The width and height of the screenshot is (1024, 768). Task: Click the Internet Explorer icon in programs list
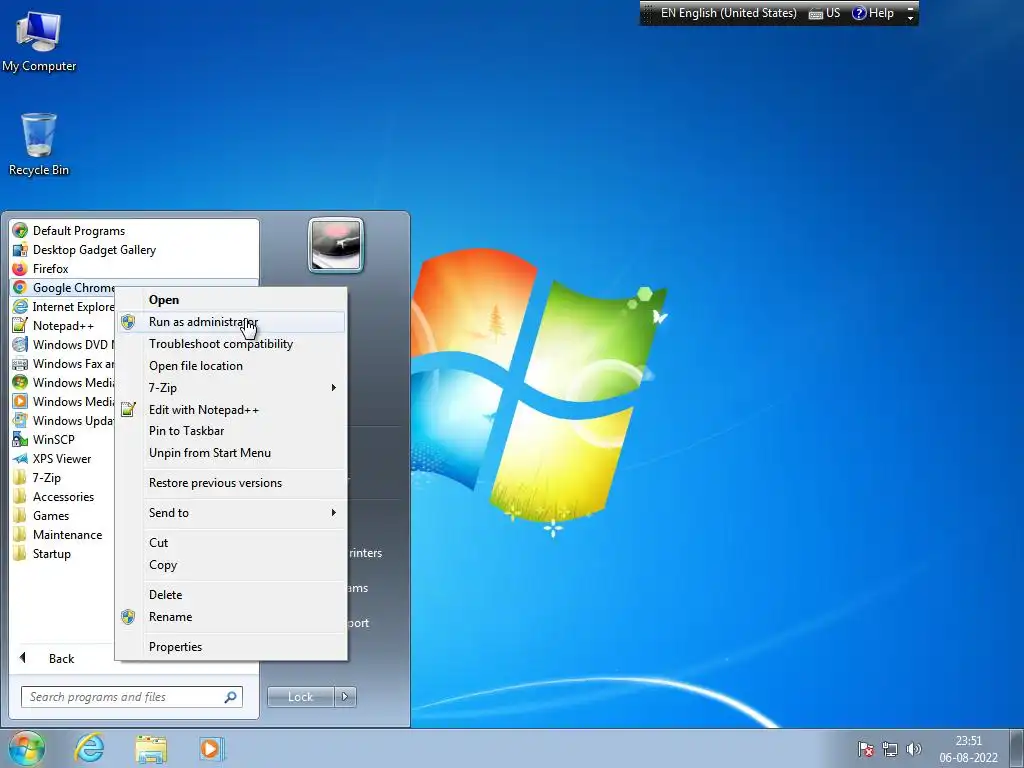tap(20, 306)
